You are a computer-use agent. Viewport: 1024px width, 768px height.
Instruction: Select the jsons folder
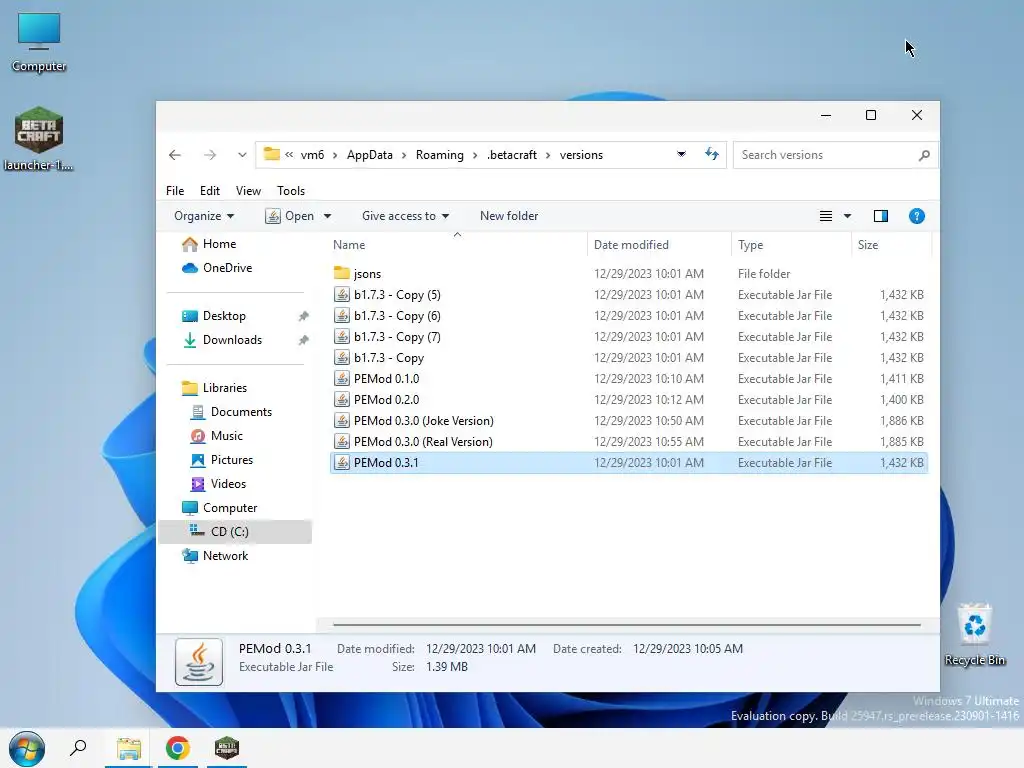628,274
